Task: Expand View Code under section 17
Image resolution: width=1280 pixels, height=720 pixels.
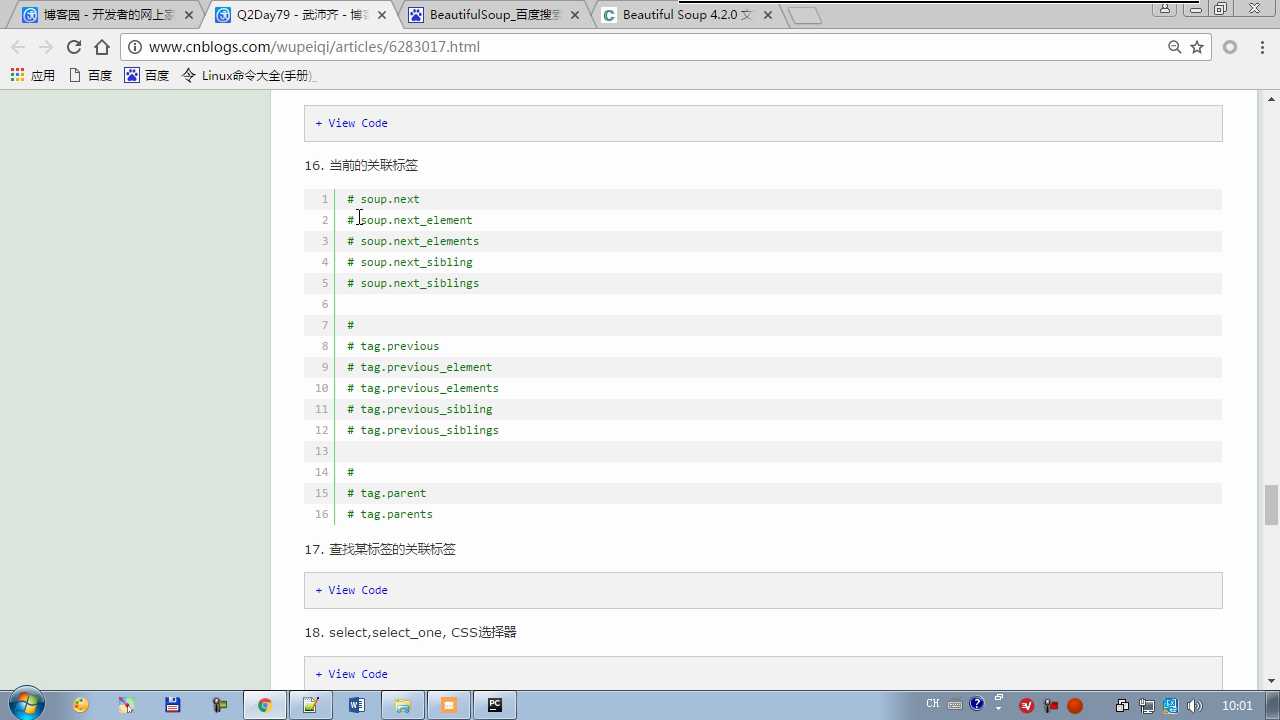Action: [351, 590]
